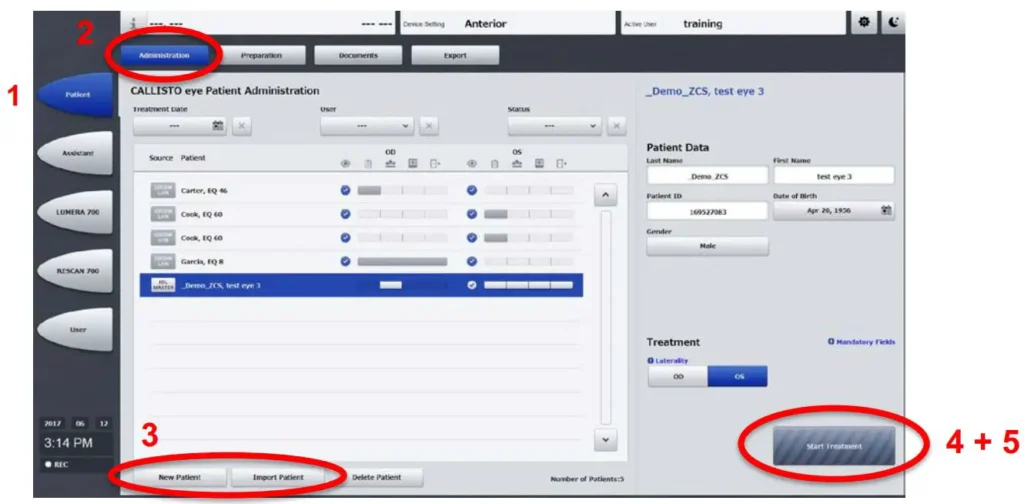Click the scroll down arrow button
1024x504 pixels.
[x=605, y=440]
